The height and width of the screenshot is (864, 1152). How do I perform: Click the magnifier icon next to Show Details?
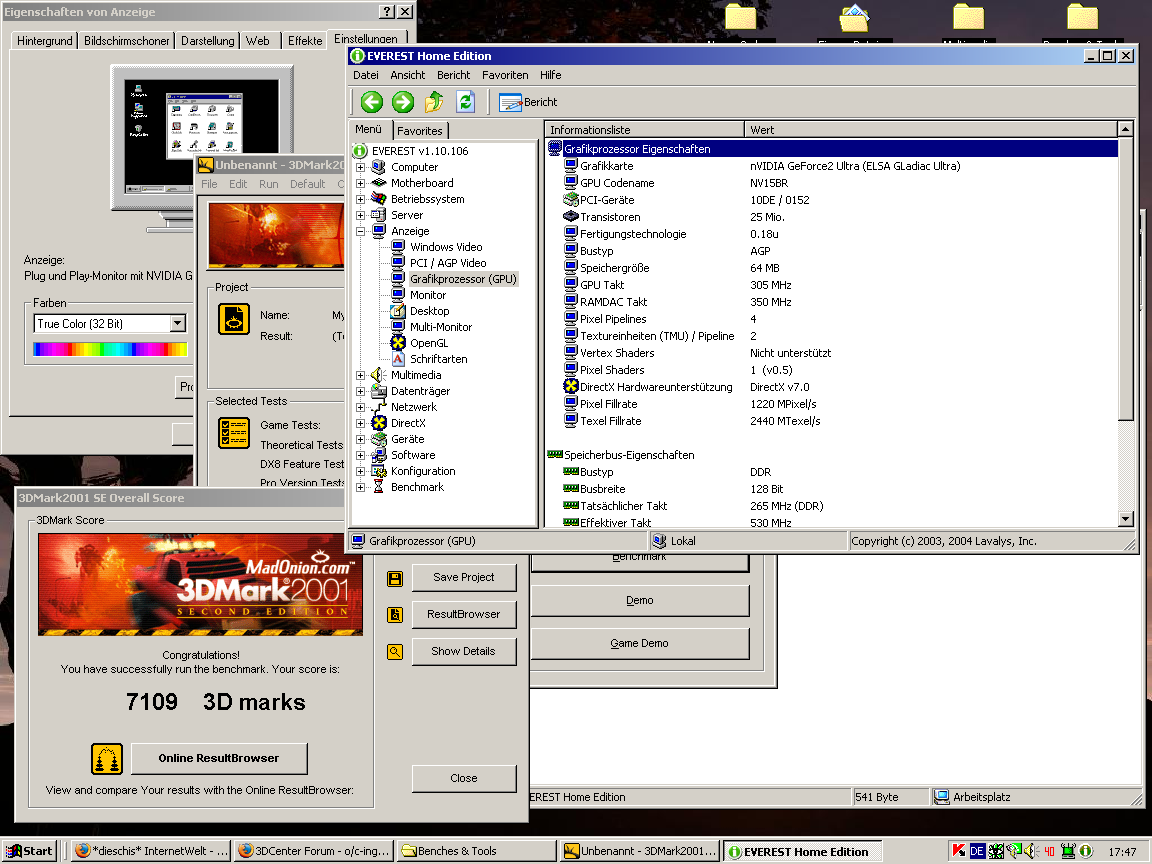[x=394, y=651]
